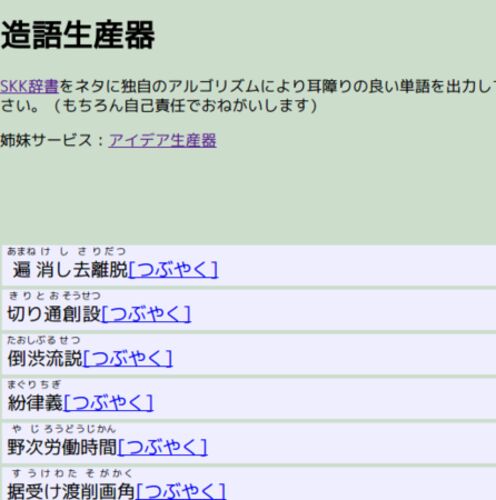This screenshot has width=496, height=500.
Task: Click the word 据受け渡削画角
Action: [x=72, y=491]
